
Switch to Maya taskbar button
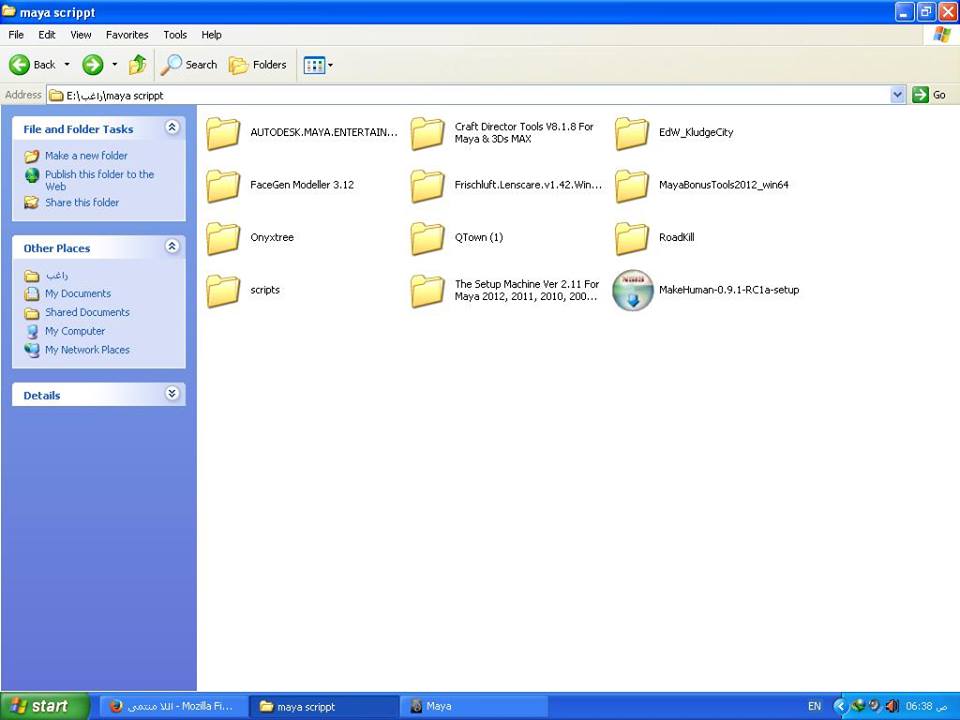point(474,707)
